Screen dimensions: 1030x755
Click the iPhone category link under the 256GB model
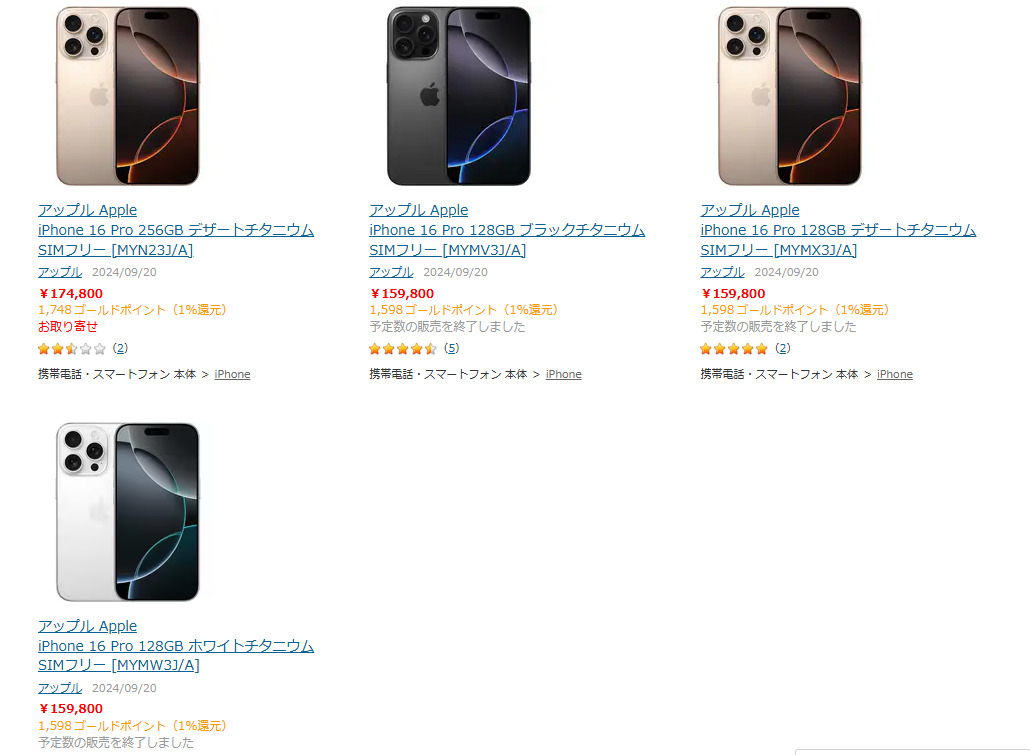(232, 374)
